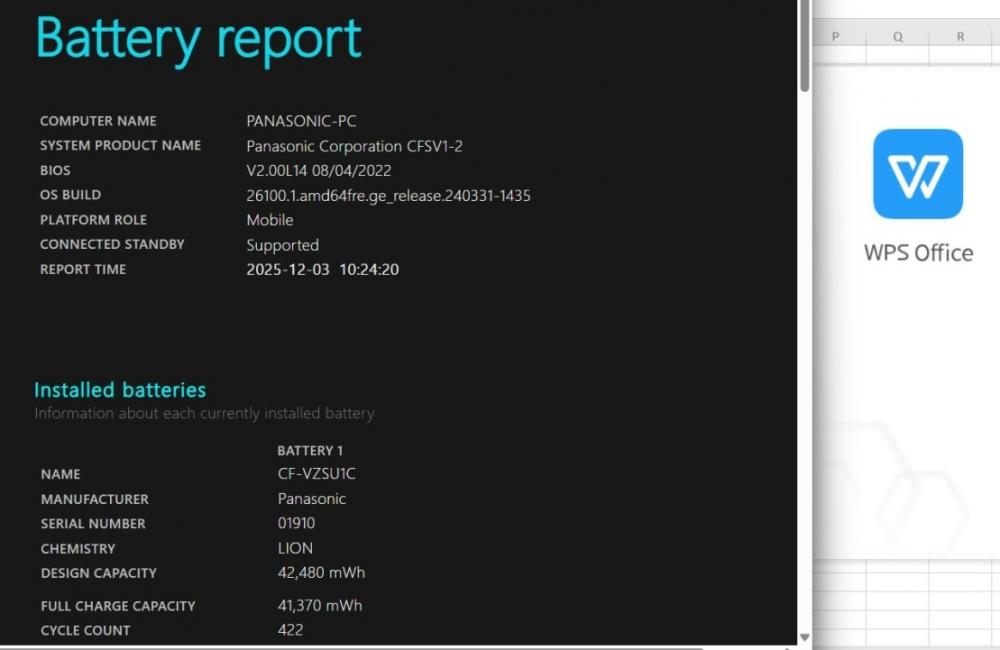The image size is (1000, 650).
Task: Click the 'Mobile' platform role value
Action: coord(270,220)
